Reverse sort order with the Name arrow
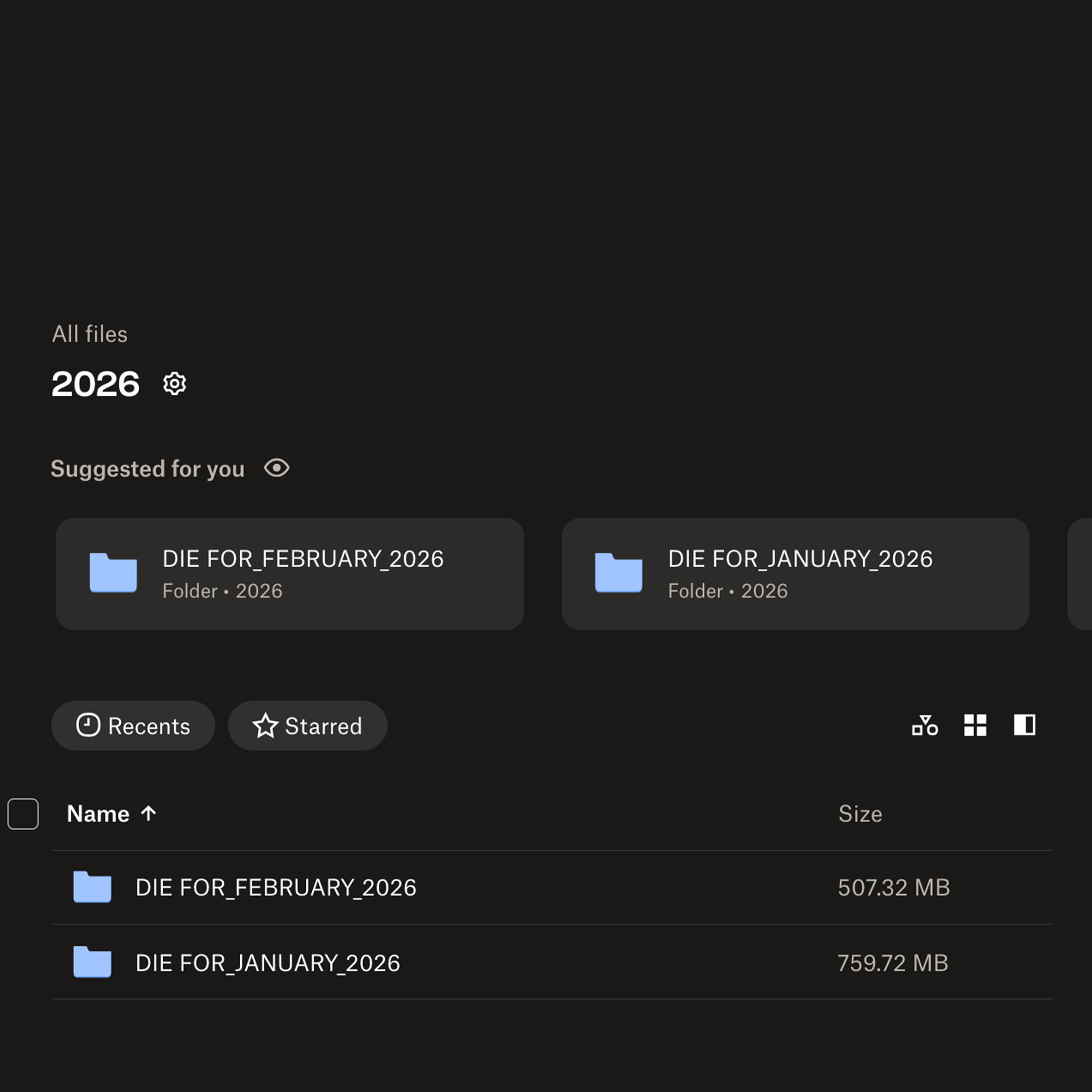This screenshot has height=1092, width=1092. pyautogui.click(x=149, y=814)
